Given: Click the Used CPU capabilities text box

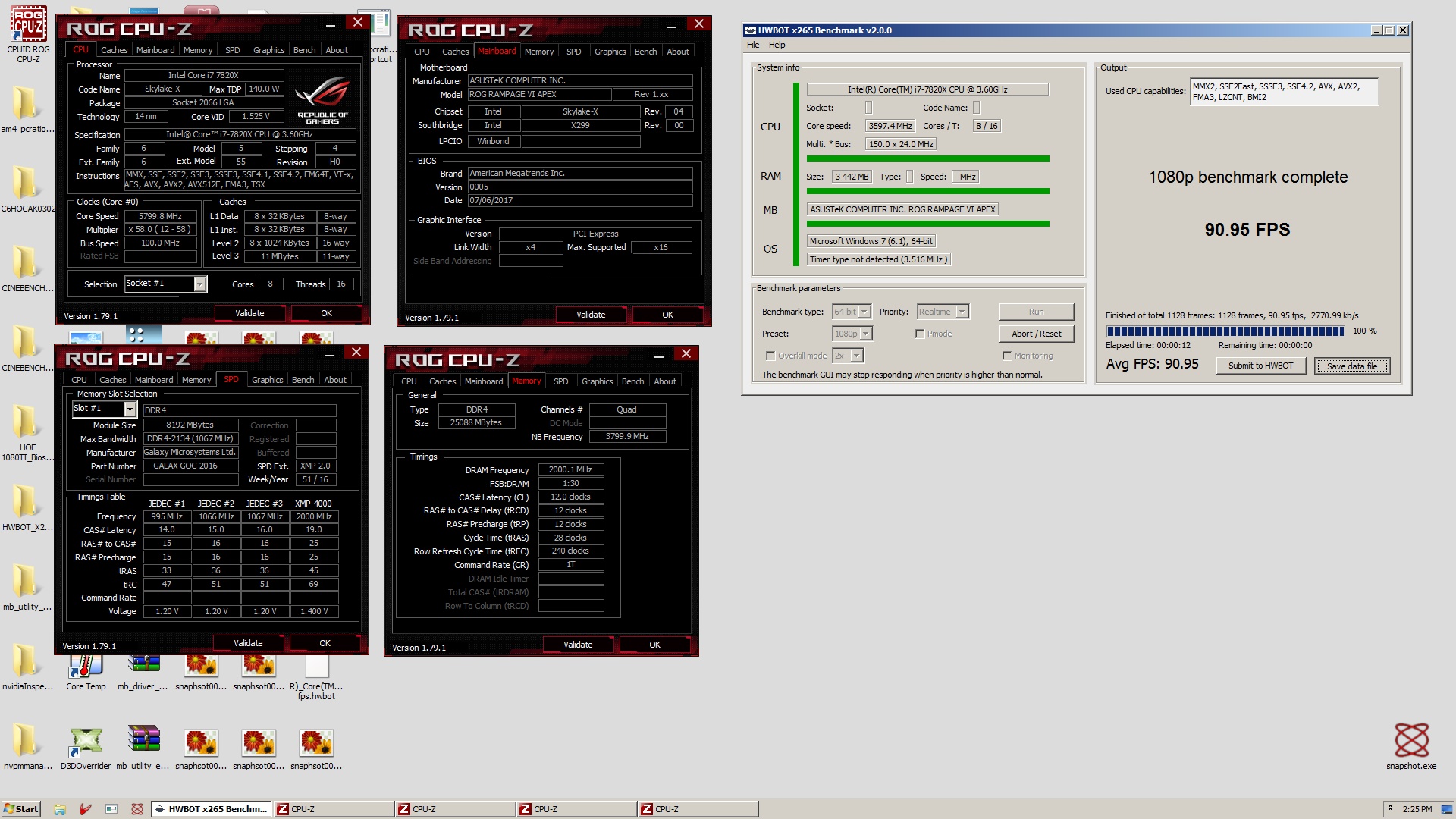Looking at the screenshot, I should click(x=1284, y=92).
